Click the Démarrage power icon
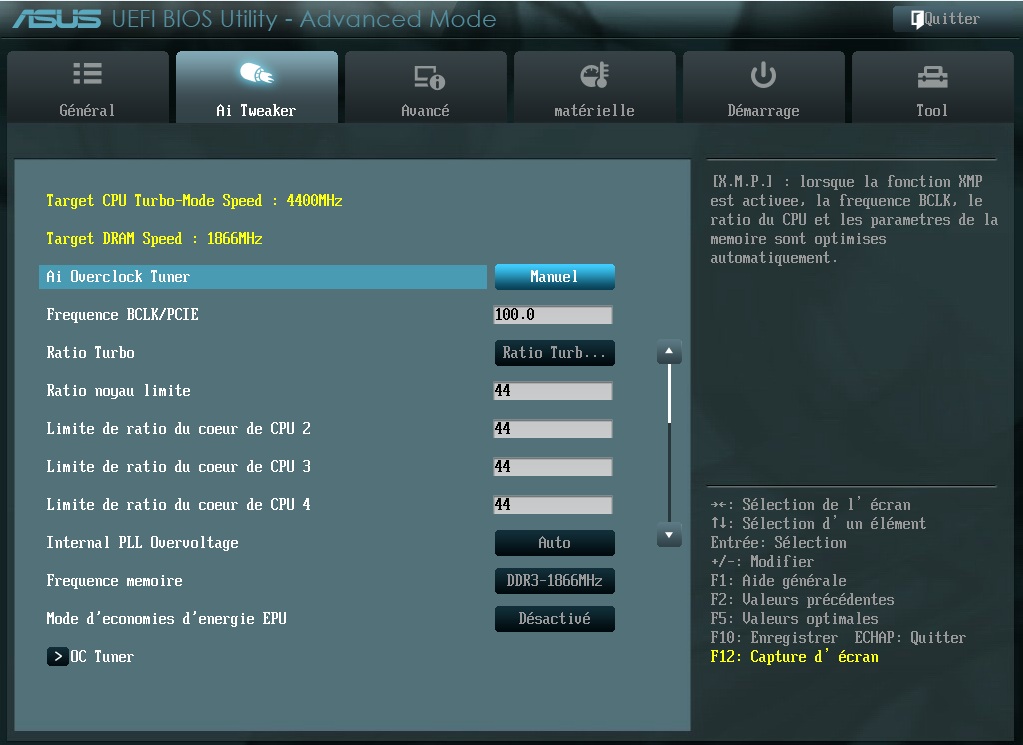Screen dimensions: 1023x745 point(763,75)
